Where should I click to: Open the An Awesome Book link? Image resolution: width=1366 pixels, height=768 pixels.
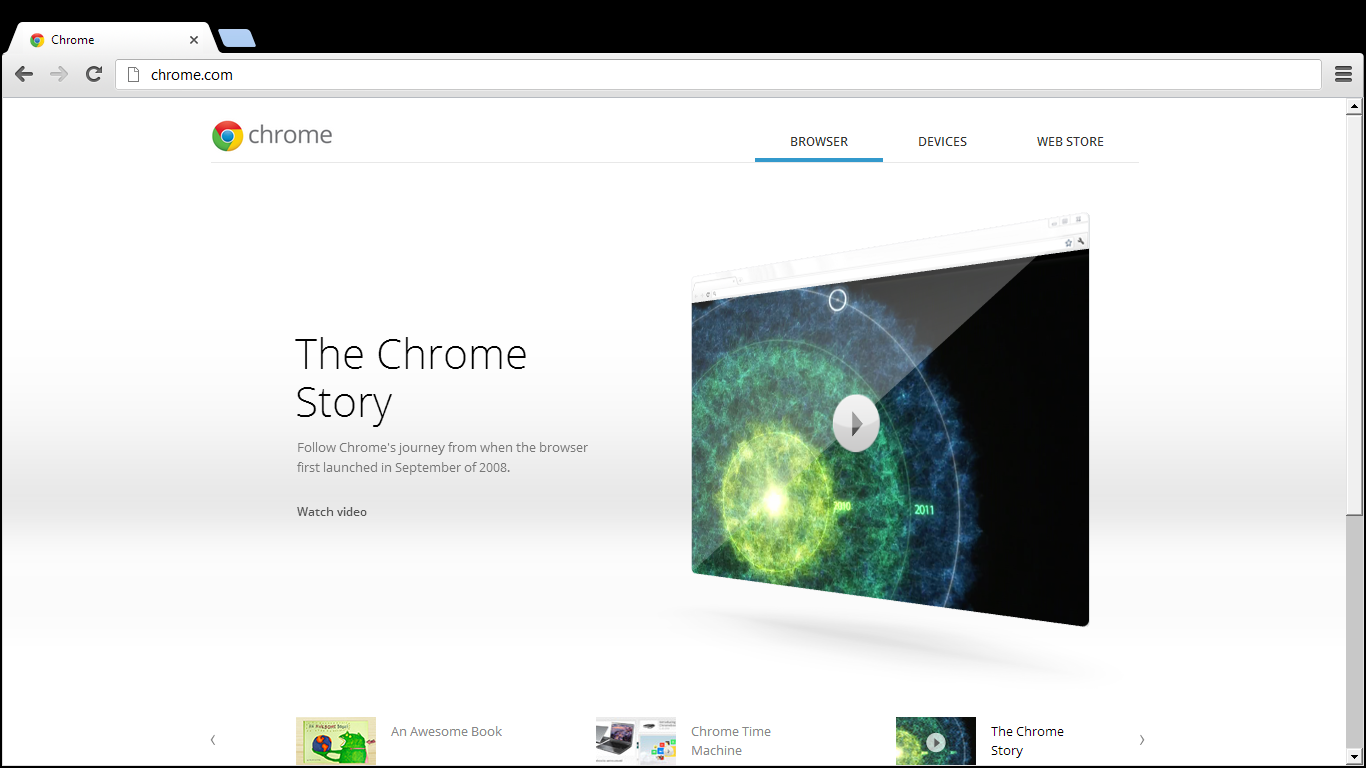(x=446, y=731)
